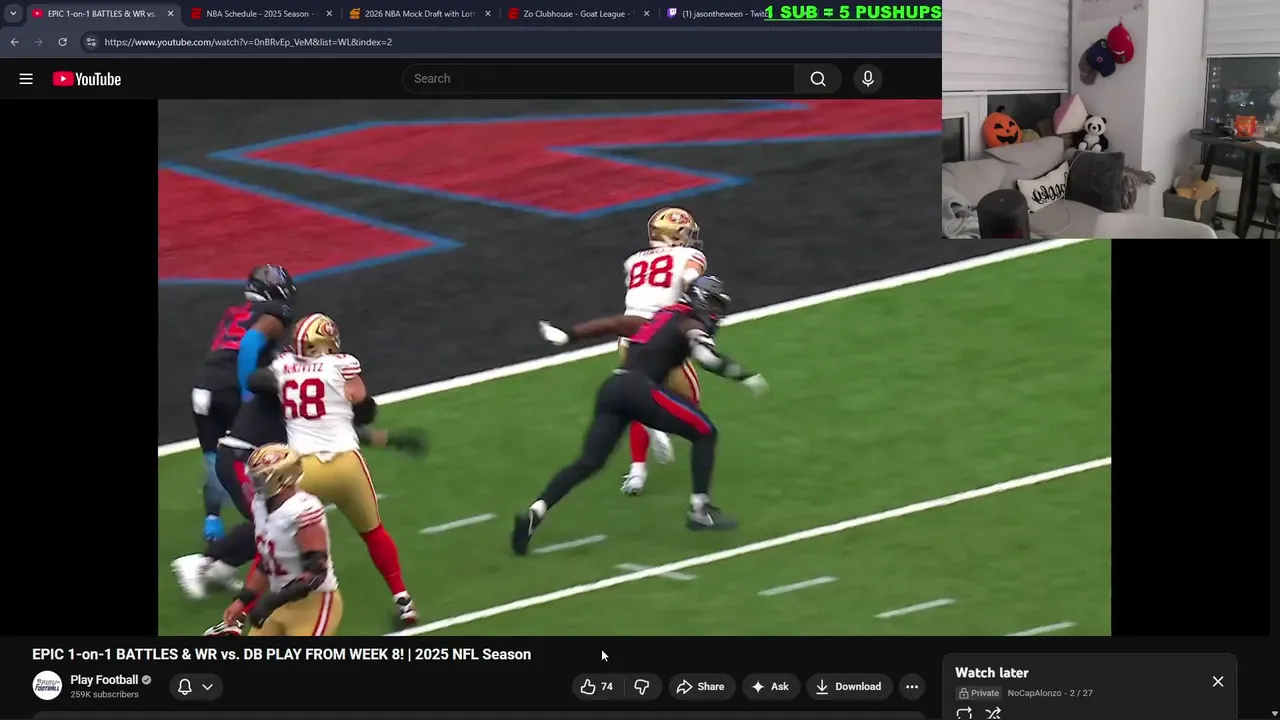
Task: Open Play Football channel avatar
Action: (x=47, y=686)
